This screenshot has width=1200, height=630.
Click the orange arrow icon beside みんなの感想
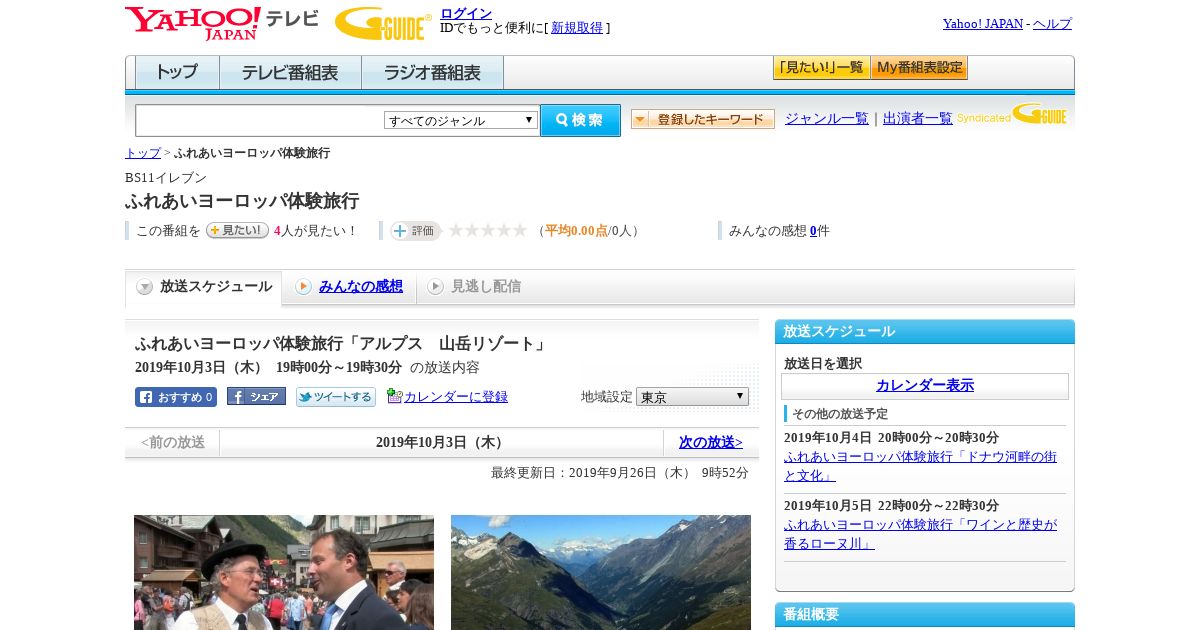coord(303,287)
